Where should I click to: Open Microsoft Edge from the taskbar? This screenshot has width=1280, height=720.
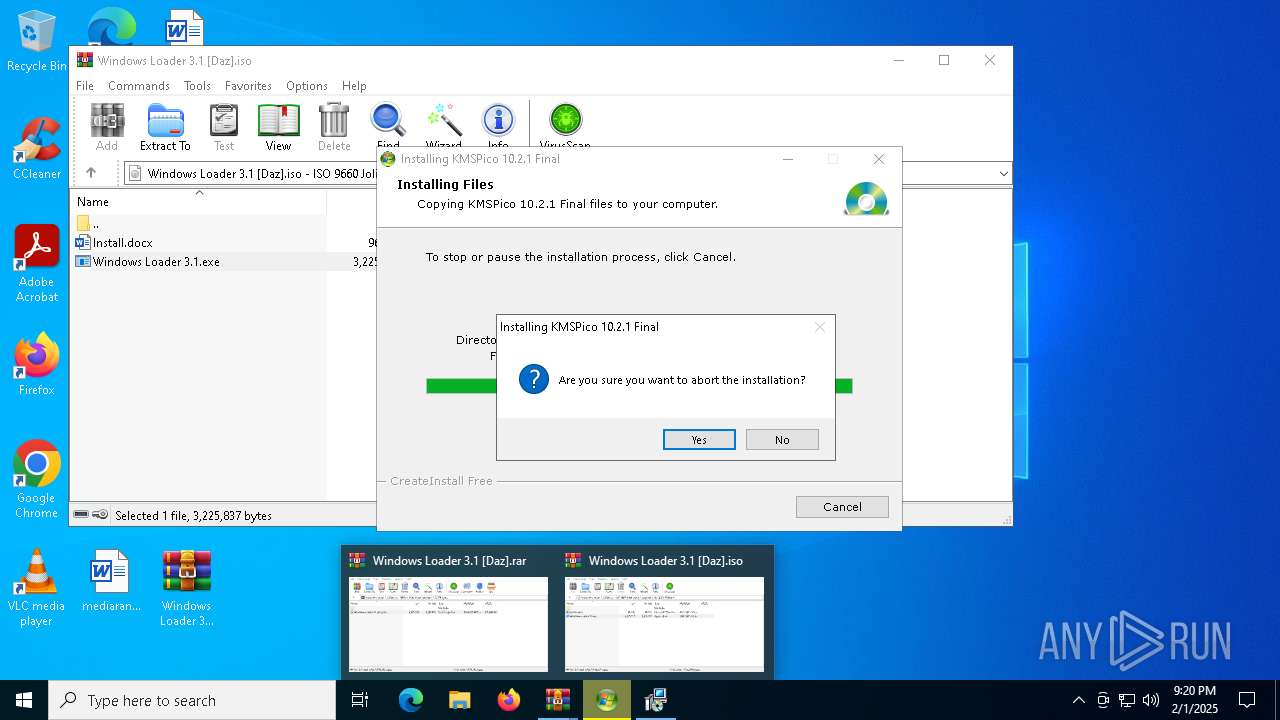(x=411, y=700)
